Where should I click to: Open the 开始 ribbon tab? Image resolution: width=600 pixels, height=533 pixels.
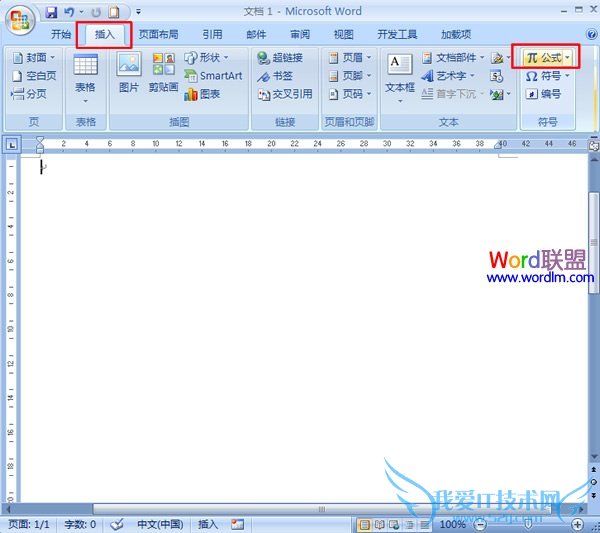pos(61,34)
